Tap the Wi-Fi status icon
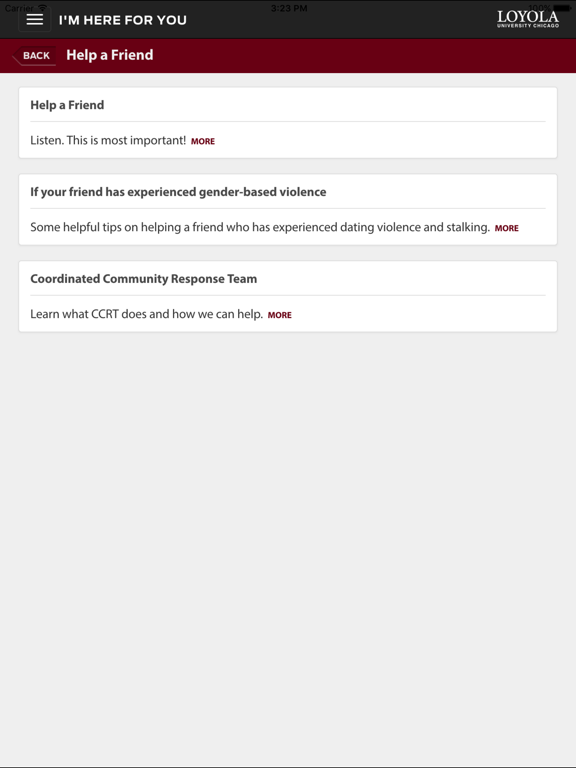576x768 pixels. [43, 7]
